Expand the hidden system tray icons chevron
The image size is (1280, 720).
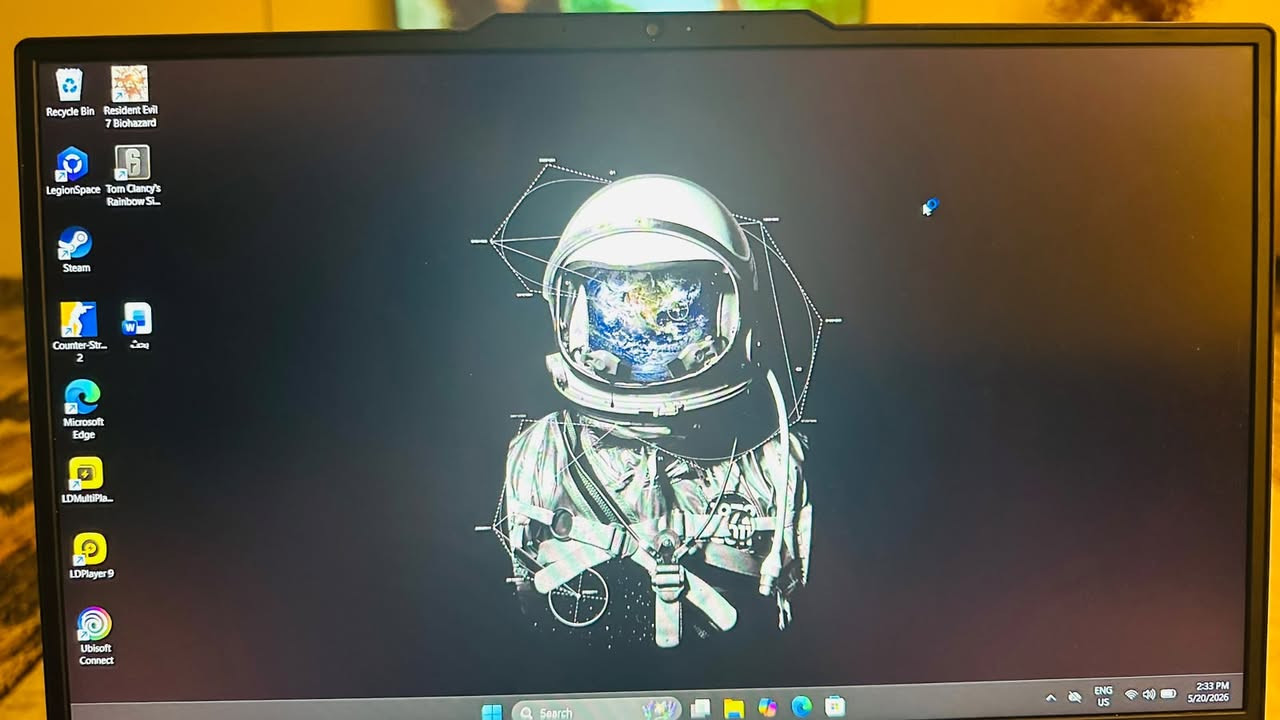pyautogui.click(x=1051, y=697)
